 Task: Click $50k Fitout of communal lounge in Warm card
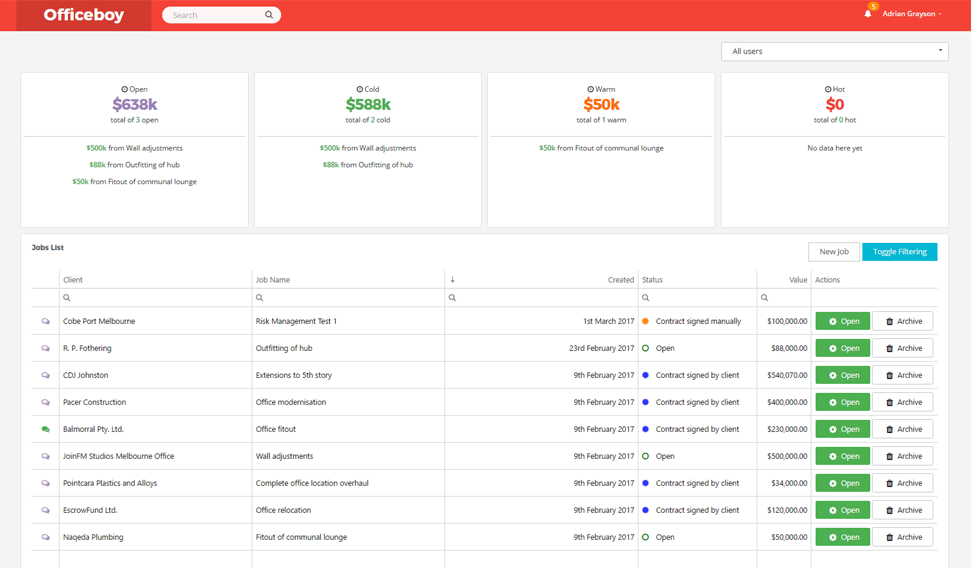[x=601, y=148]
